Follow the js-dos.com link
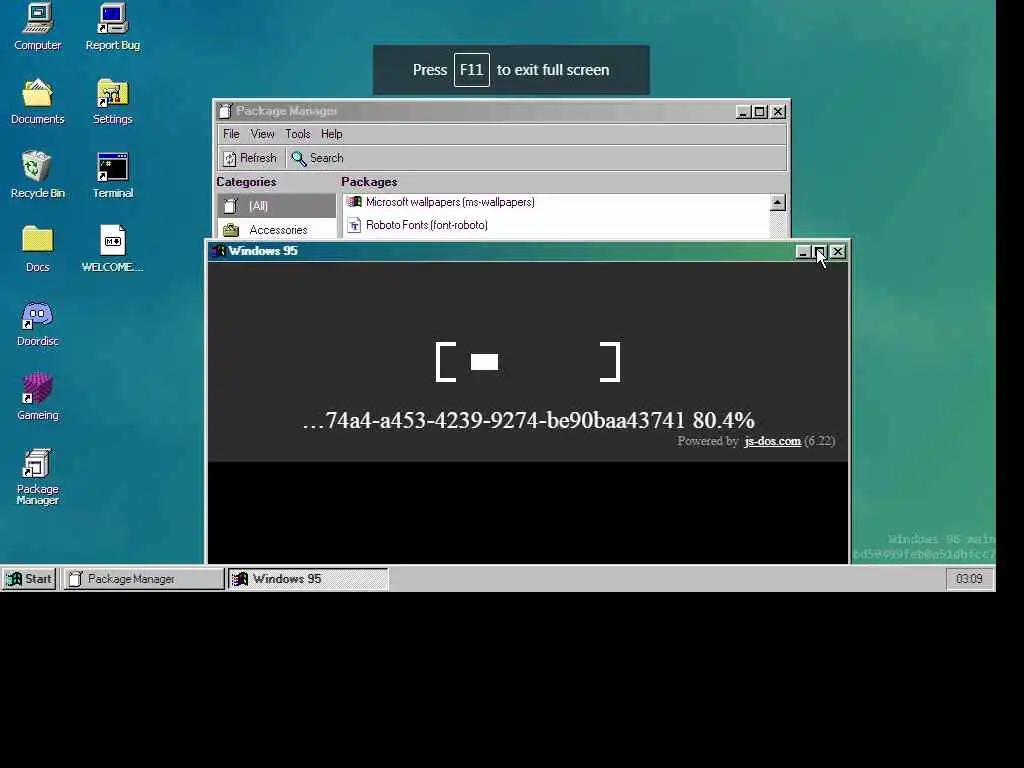Image resolution: width=1024 pixels, height=768 pixels. tap(773, 441)
